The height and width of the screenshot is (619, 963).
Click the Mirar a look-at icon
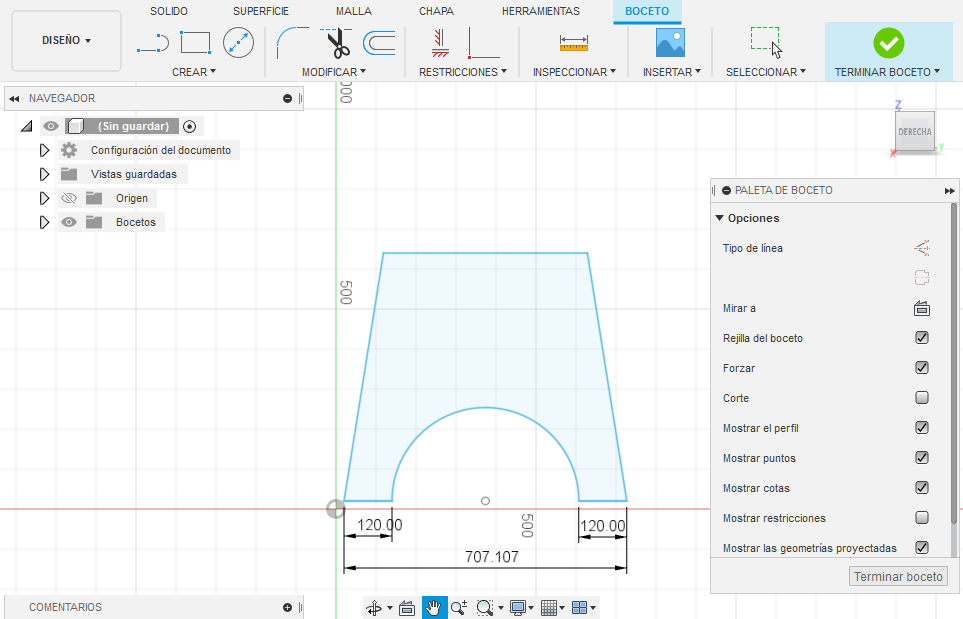[922, 308]
